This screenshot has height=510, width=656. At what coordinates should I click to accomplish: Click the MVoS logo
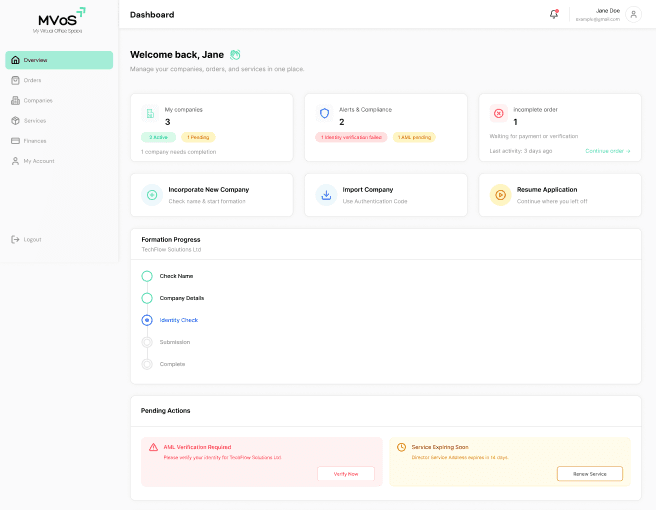pyautogui.click(x=58, y=20)
